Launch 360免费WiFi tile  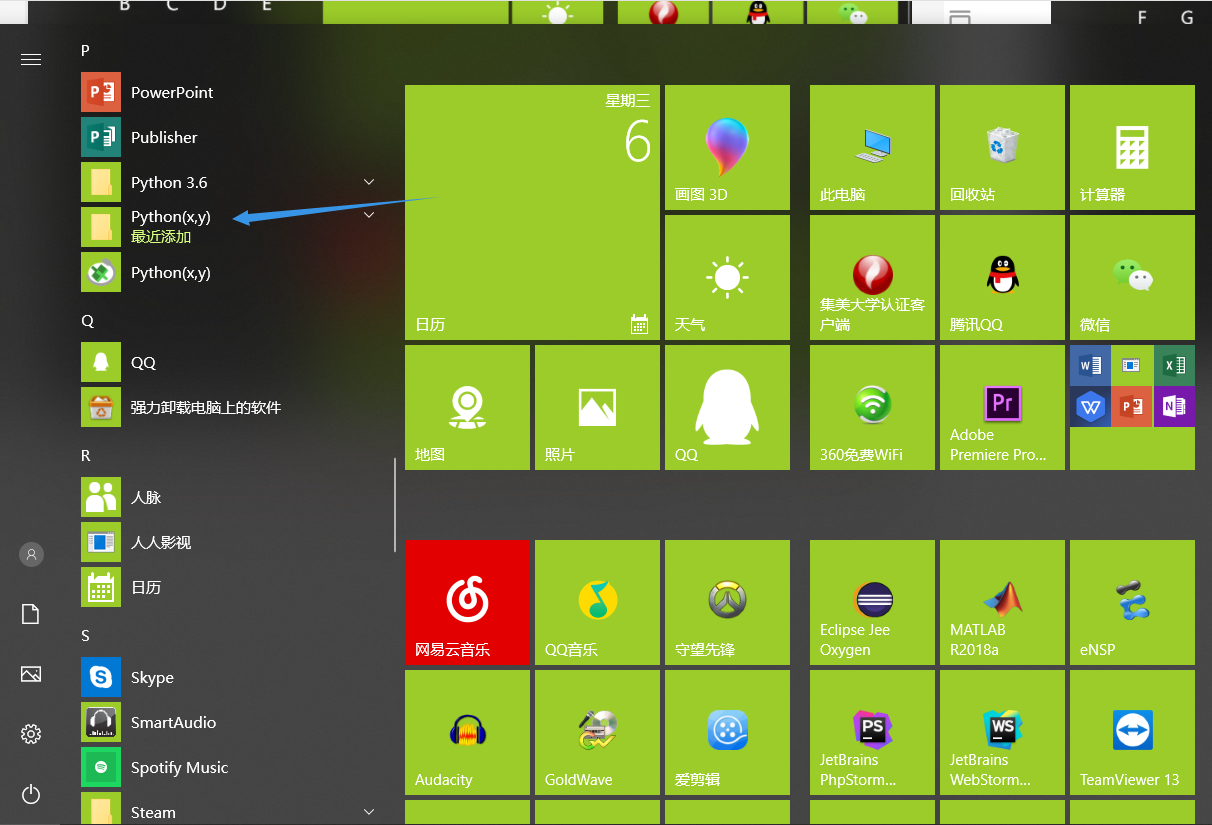872,407
